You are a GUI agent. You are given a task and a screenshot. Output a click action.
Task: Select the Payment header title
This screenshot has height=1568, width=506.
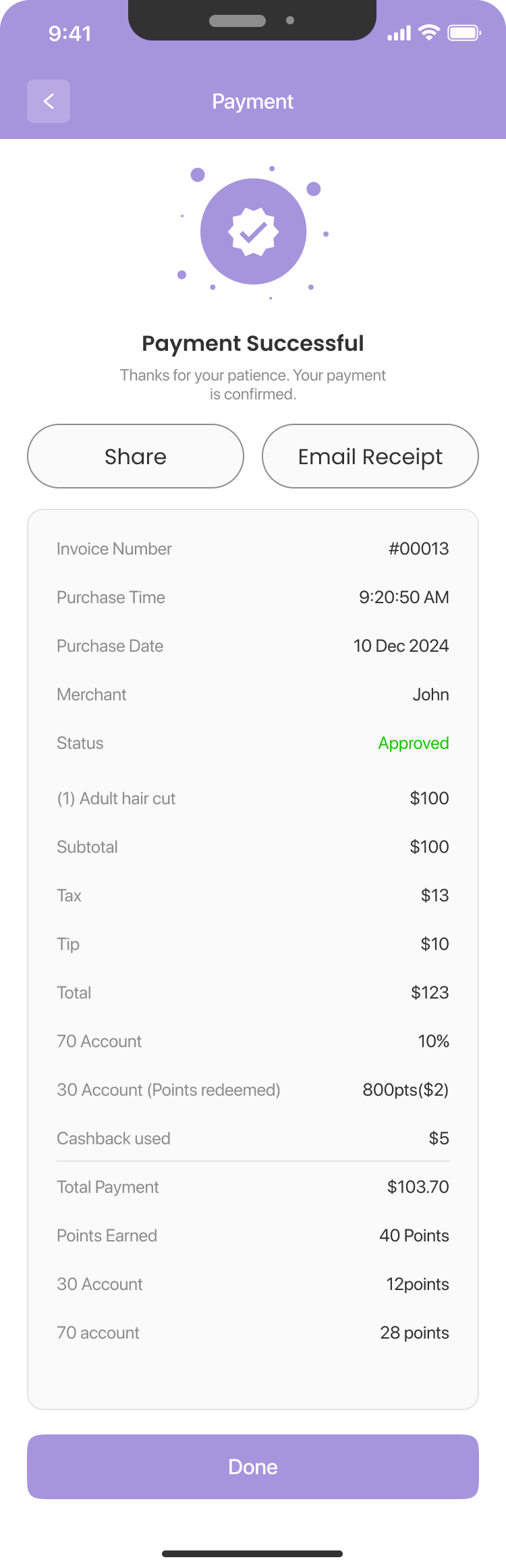click(253, 101)
